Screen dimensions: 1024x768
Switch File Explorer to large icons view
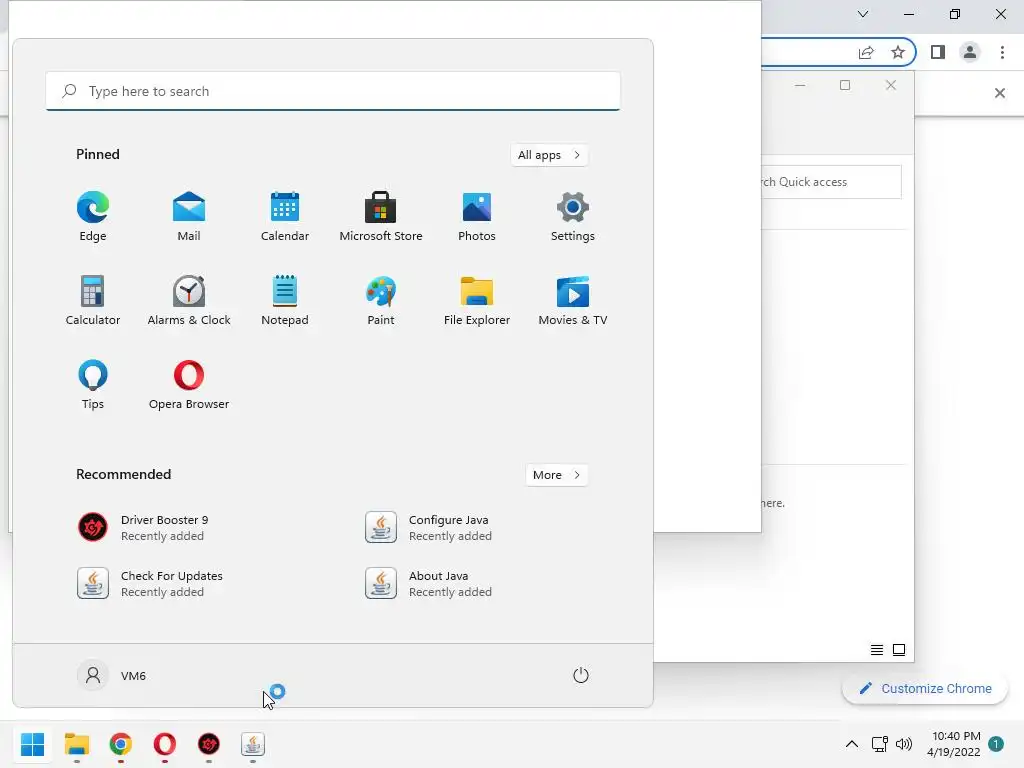click(899, 650)
